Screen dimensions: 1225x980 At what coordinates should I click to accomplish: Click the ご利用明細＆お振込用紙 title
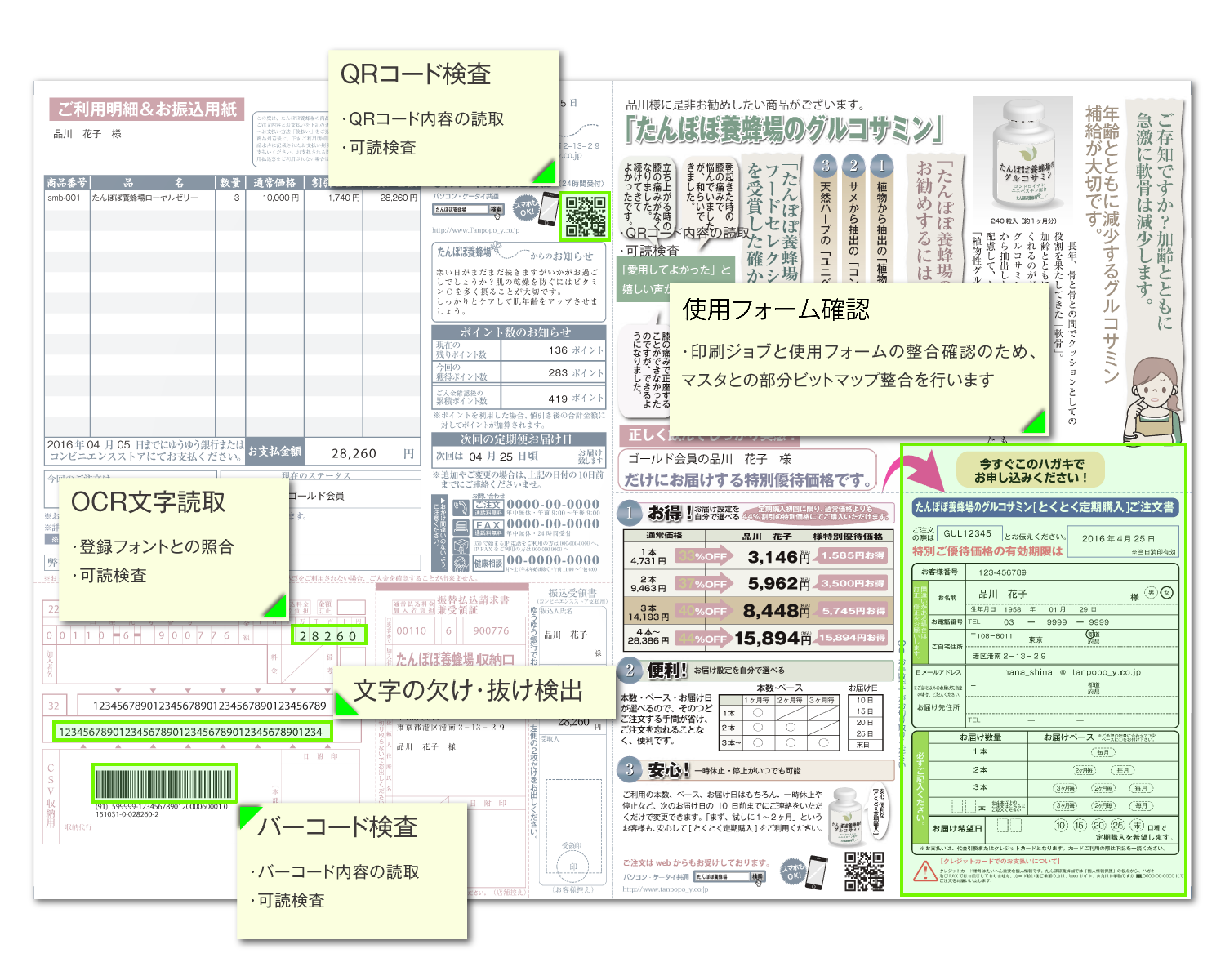pyautogui.click(x=147, y=109)
